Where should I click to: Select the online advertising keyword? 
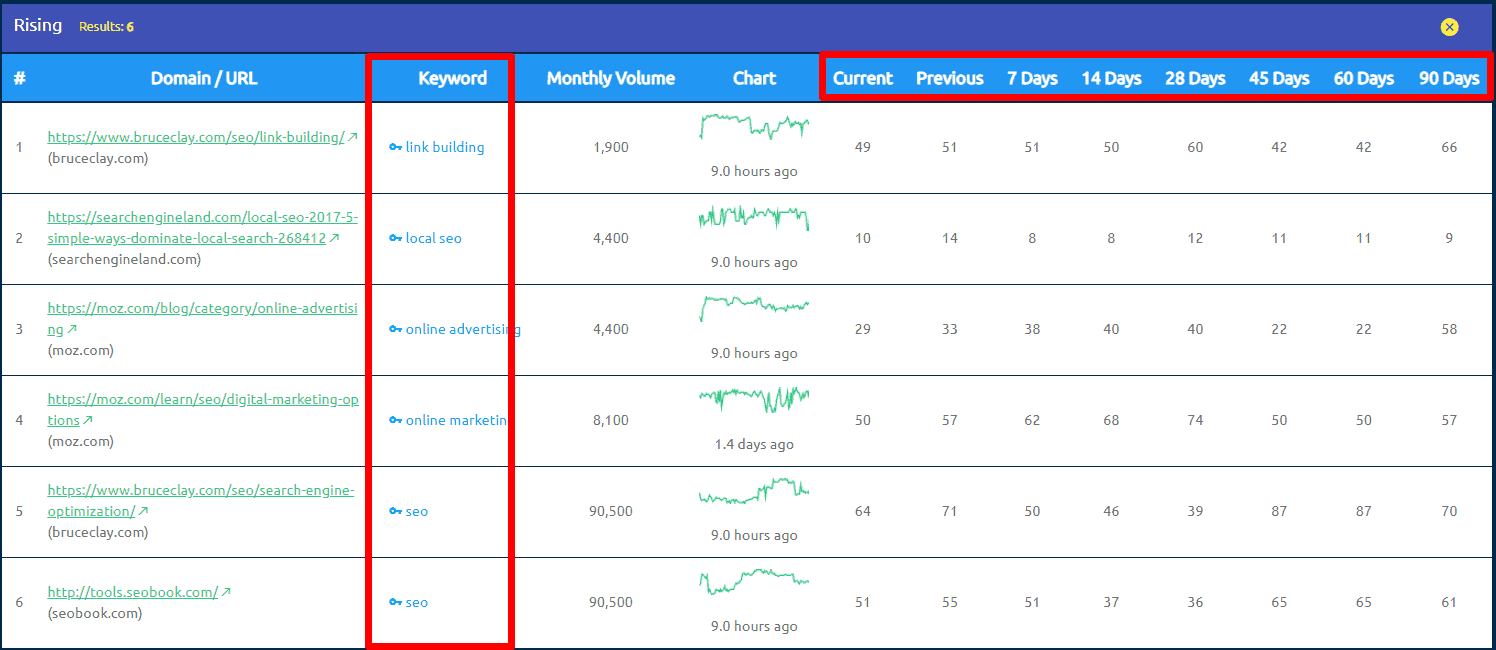point(463,329)
